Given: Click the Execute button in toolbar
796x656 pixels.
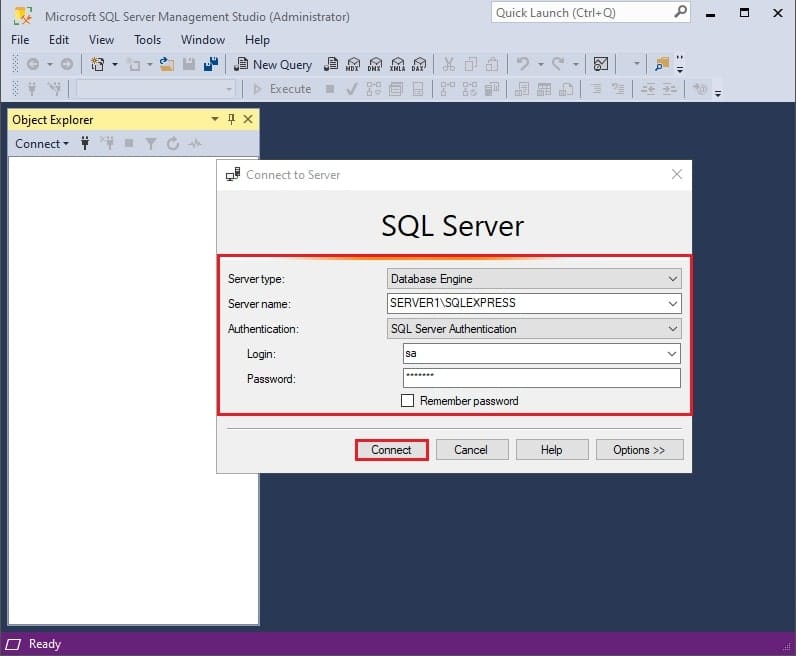Looking at the screenshot, I should pos(282,89).
